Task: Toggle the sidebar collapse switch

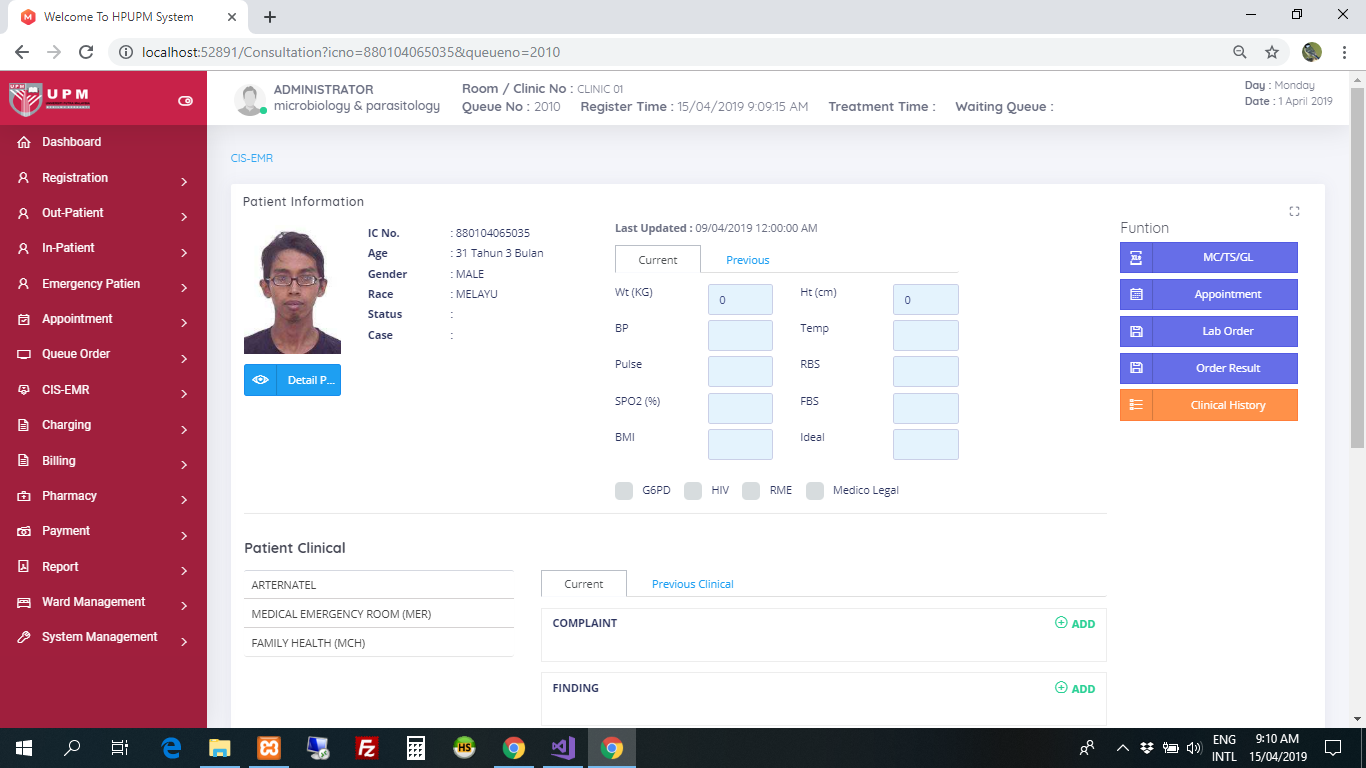Action: click(x=185, y=100)
